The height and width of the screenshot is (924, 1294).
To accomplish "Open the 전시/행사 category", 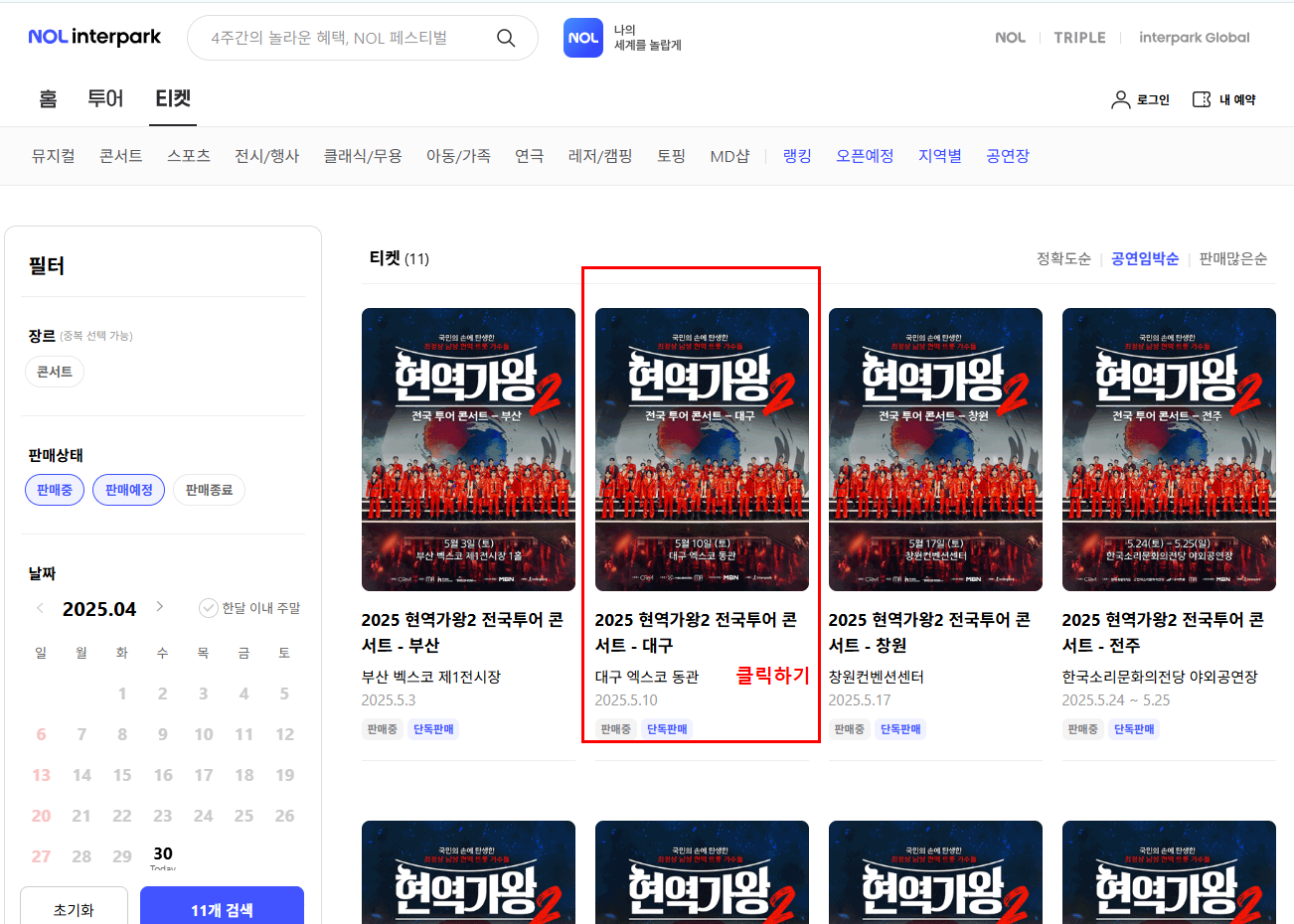I will 267,156.
